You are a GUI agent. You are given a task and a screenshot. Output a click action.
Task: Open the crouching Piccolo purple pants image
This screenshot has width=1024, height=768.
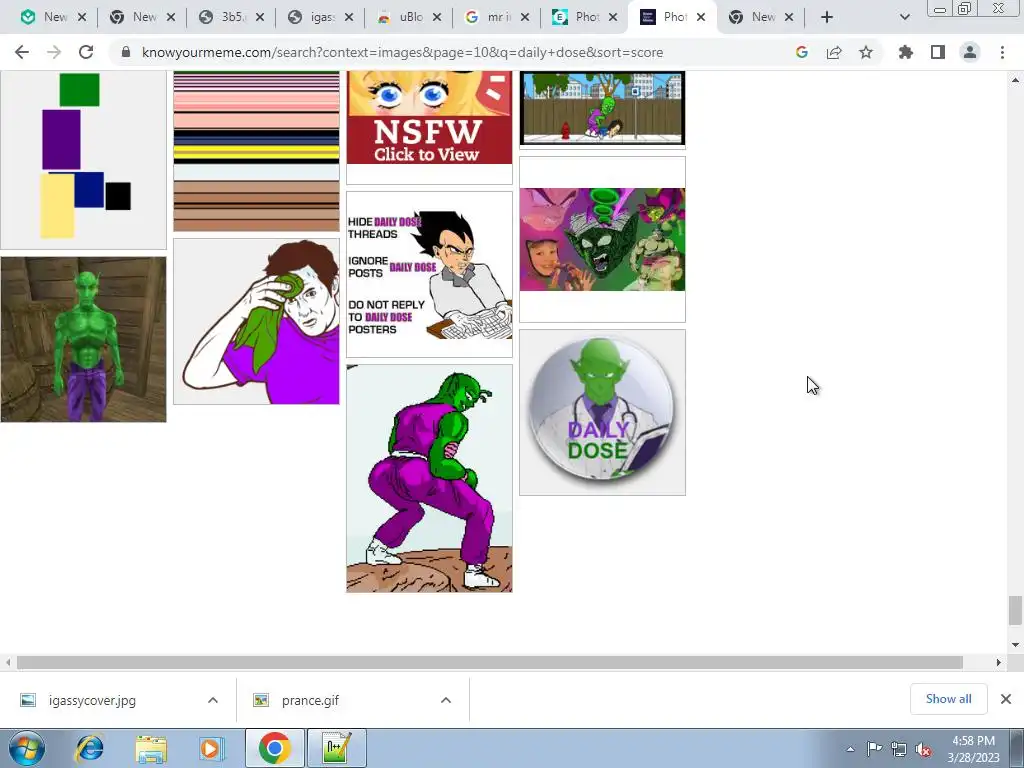[429, 479]
